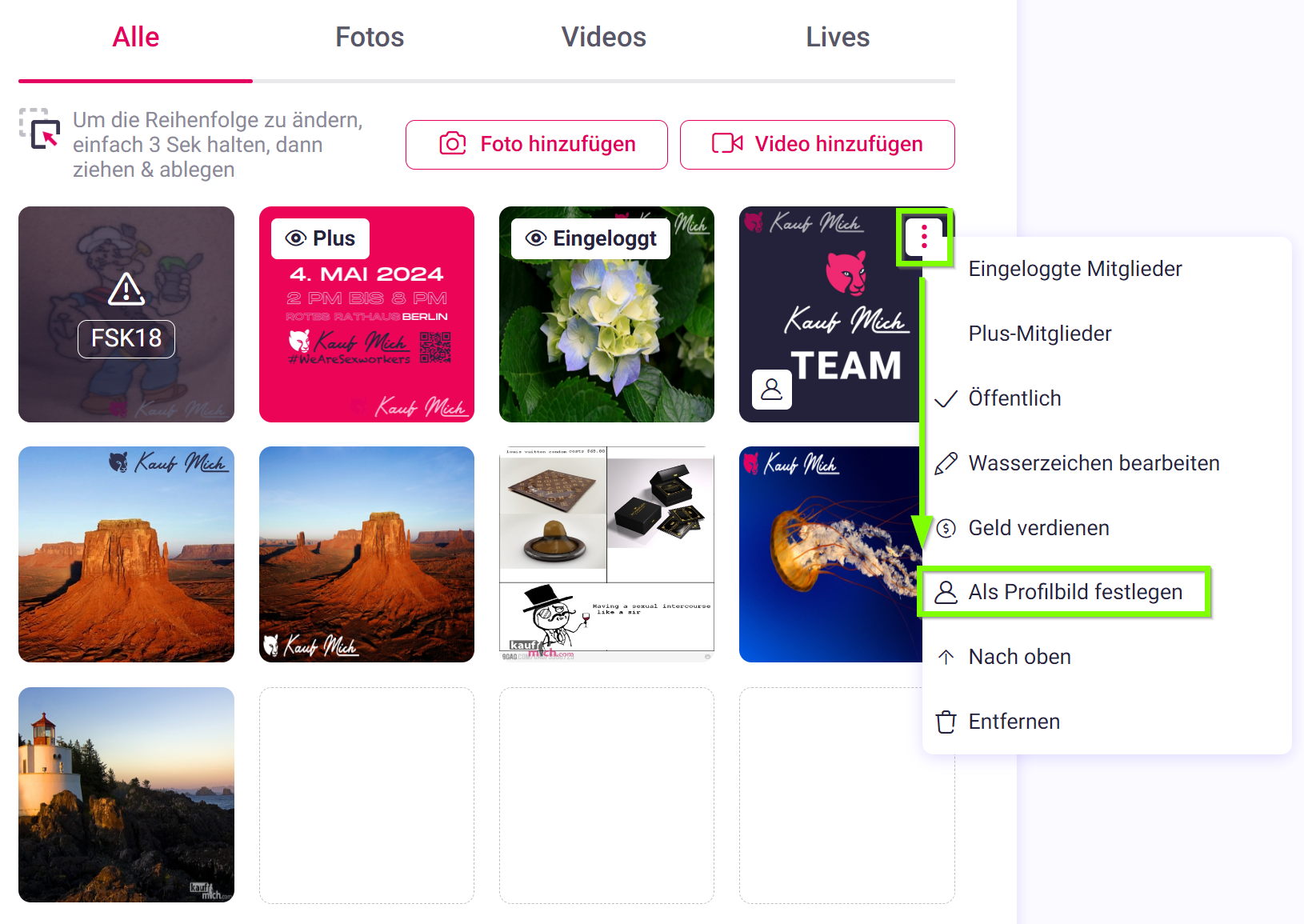Click video camera icon in Video hinzufügen
Screen dimensions: 1304x924
click(727, 144)
